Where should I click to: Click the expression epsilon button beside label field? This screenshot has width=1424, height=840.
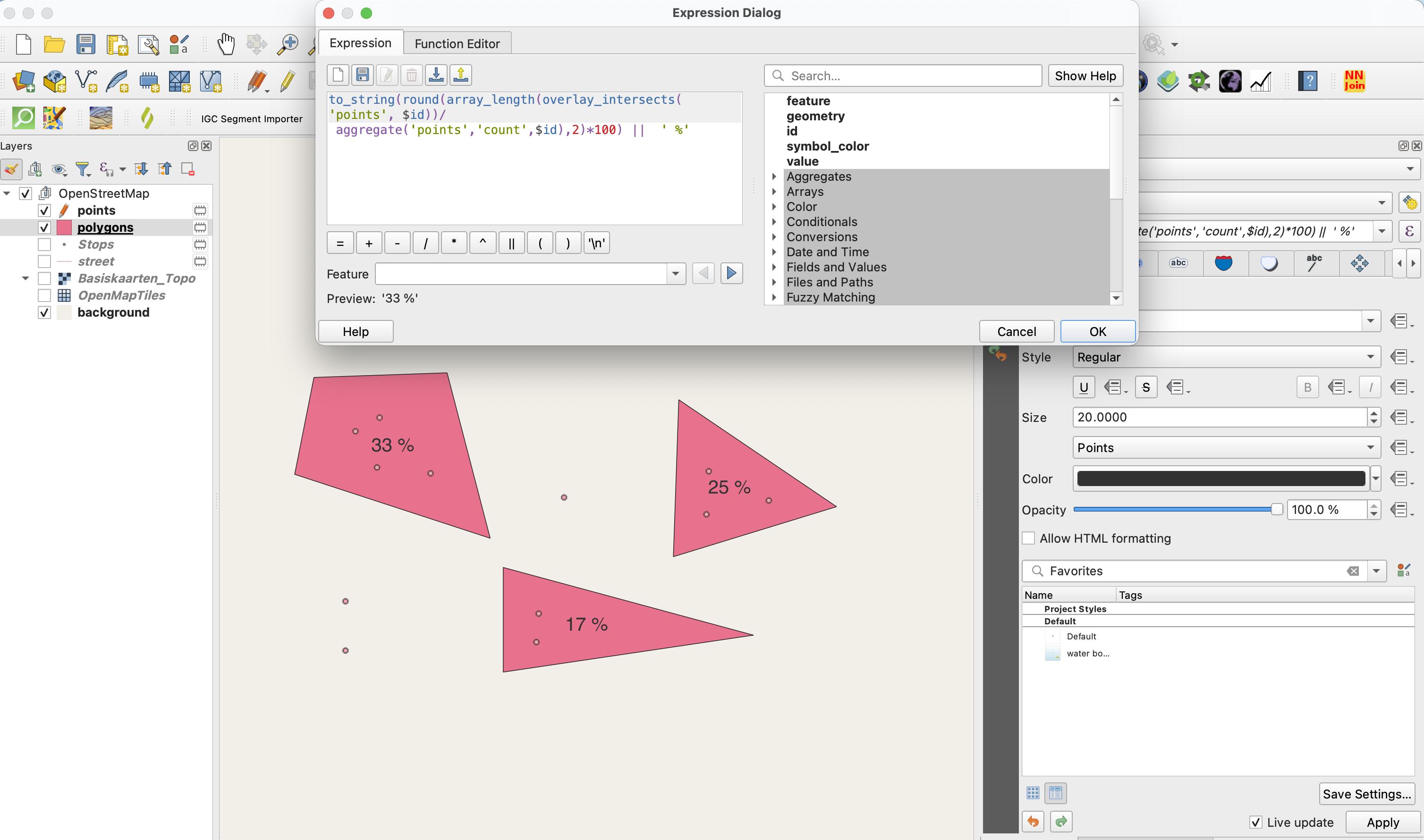point(1409,232)
